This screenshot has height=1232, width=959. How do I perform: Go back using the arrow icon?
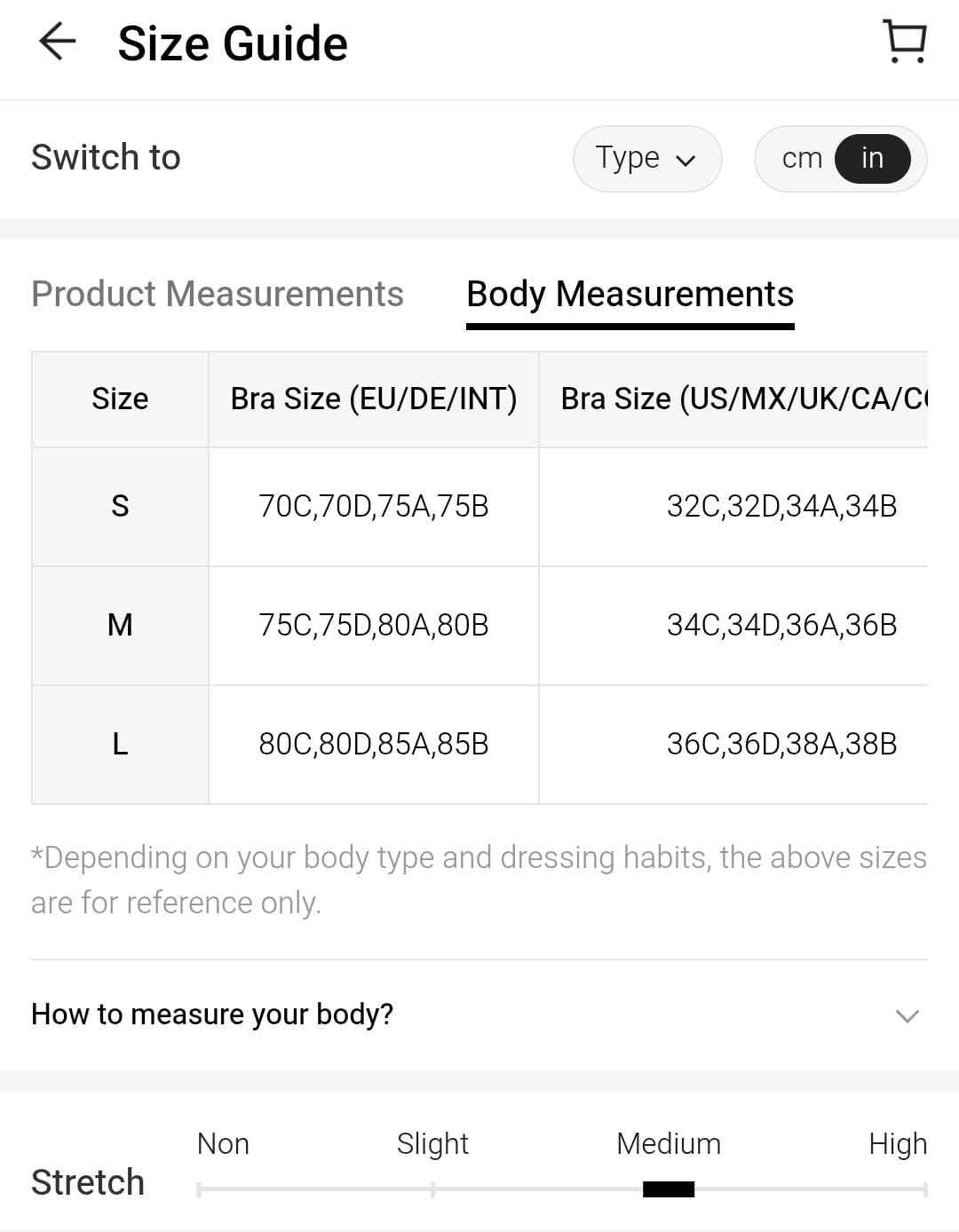[x=58, y=42]
